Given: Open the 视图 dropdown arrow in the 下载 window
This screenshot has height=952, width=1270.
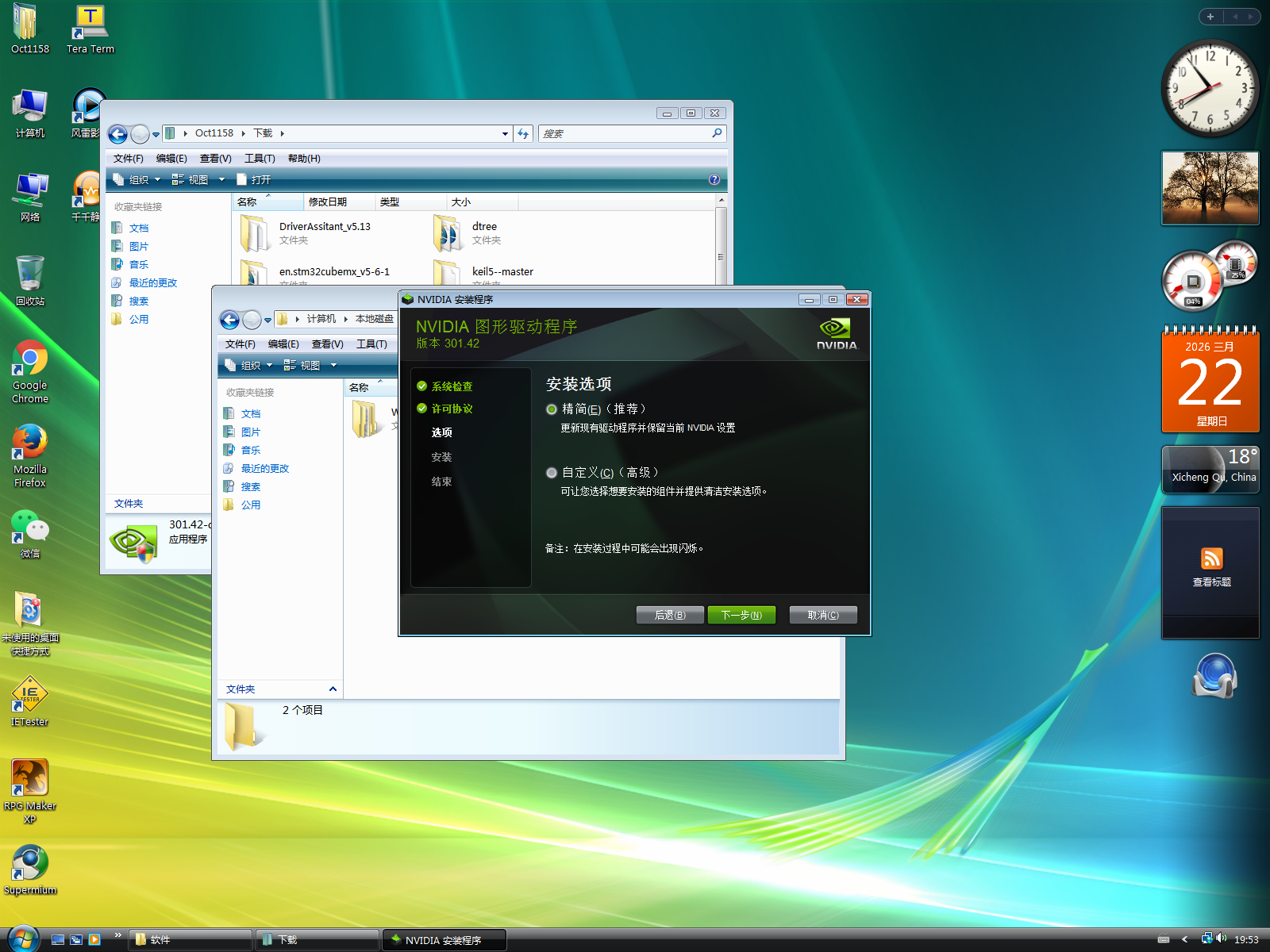Looking at the screenshot, I should pyautogui.click(x=221, y=179).
